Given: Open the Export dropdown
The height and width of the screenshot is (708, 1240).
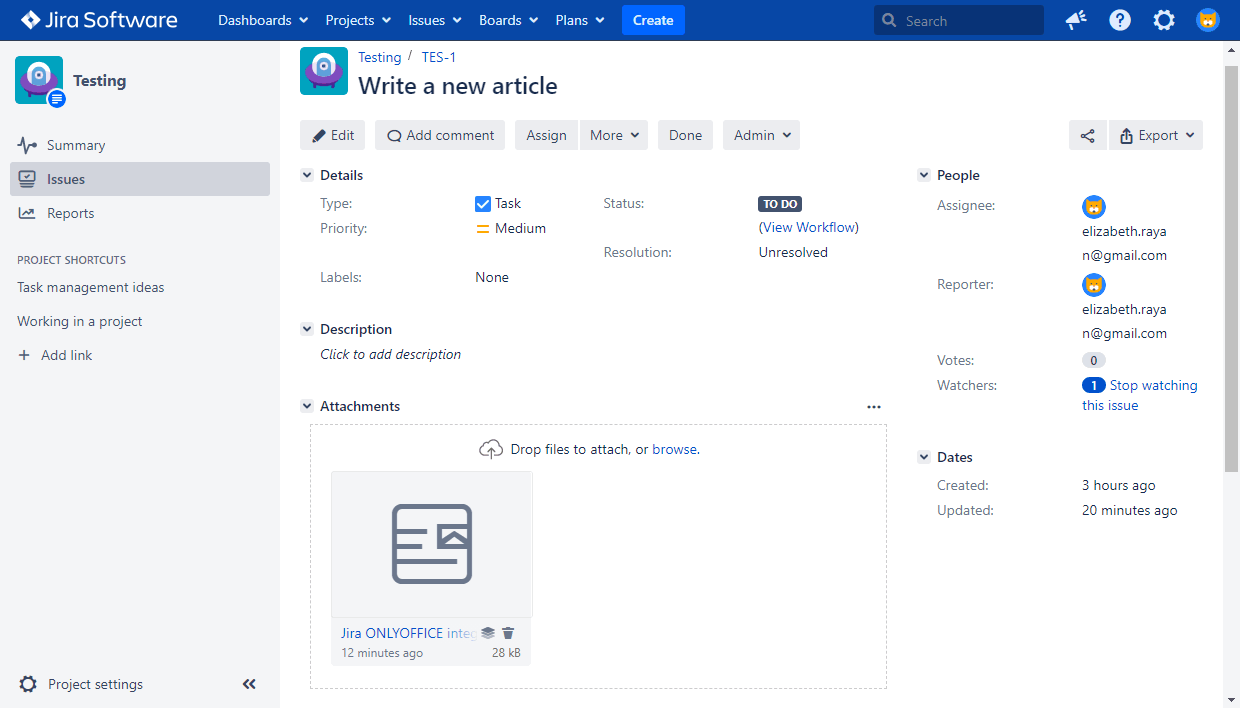Looking at the screenshot, I should (x=1155, y=135).
